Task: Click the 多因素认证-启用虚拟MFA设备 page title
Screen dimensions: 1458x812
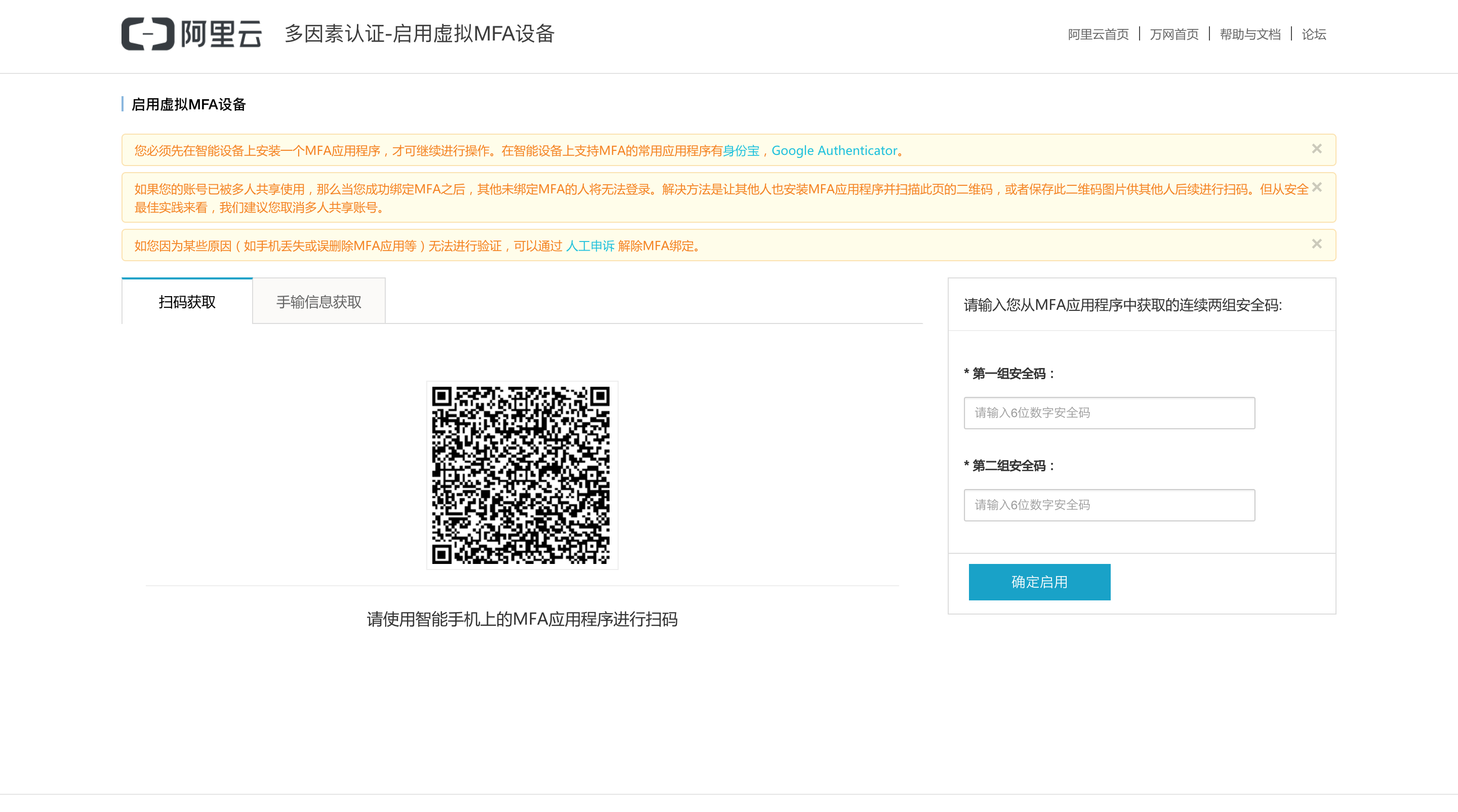Action: (x=419, y=33)
